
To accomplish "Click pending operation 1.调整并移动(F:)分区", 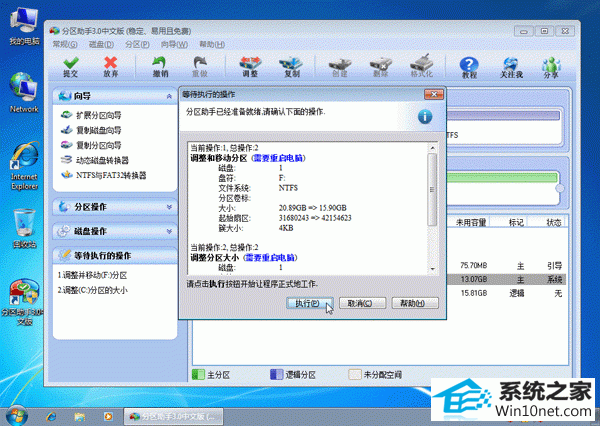I will [x=92, y=275].
